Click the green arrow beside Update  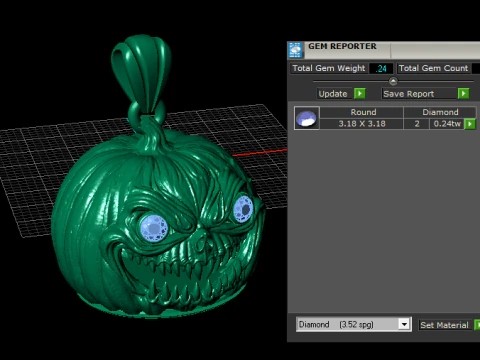pyautogui.click(x=360, y=94)
